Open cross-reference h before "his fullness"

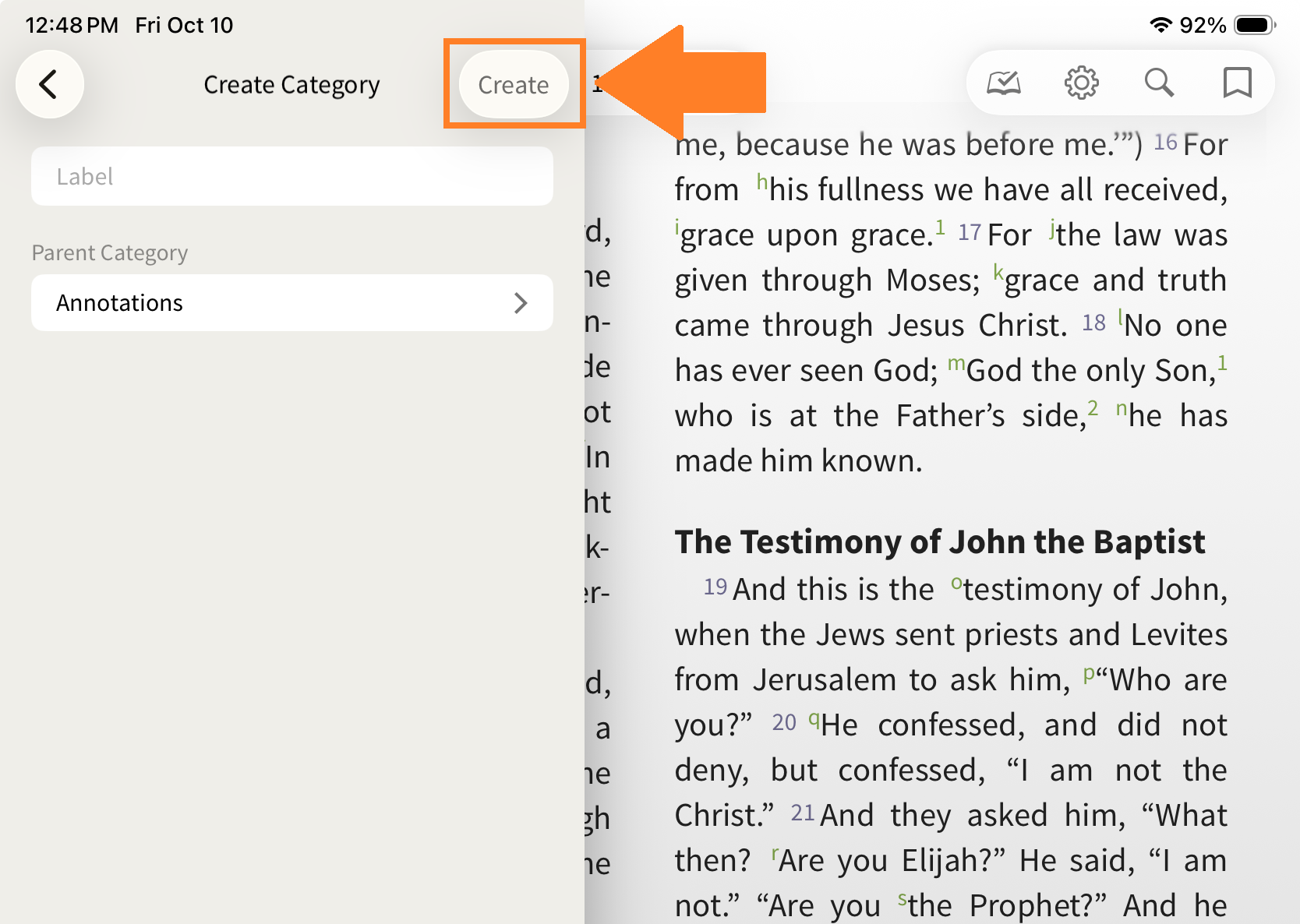761,182
